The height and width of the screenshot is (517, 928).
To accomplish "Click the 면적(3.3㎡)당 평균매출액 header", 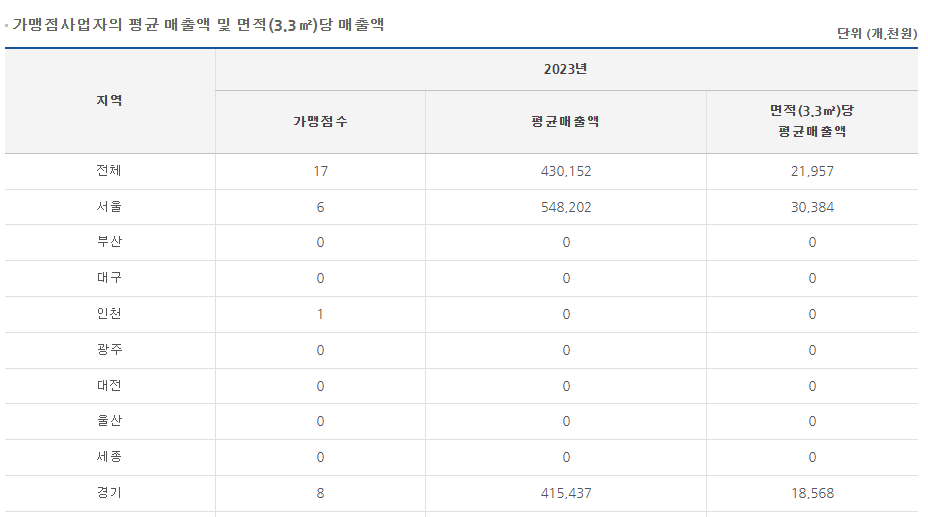I will [812, 121].
